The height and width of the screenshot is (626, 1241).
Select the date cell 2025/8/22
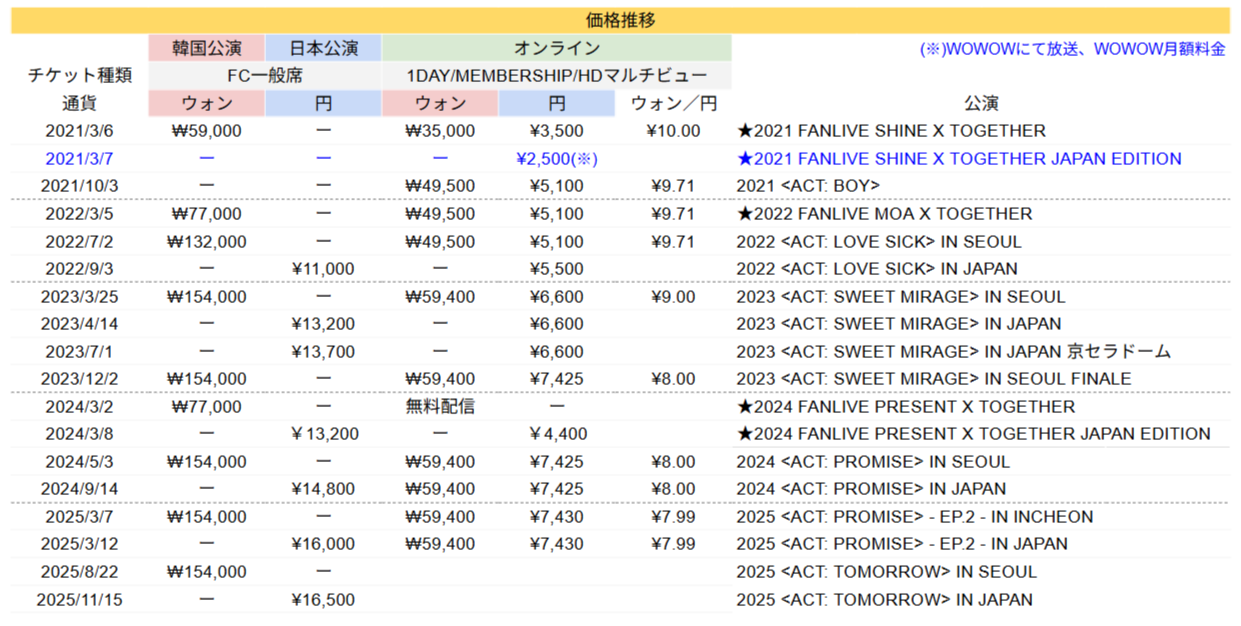pyautogui.click(x=80, y=572)
